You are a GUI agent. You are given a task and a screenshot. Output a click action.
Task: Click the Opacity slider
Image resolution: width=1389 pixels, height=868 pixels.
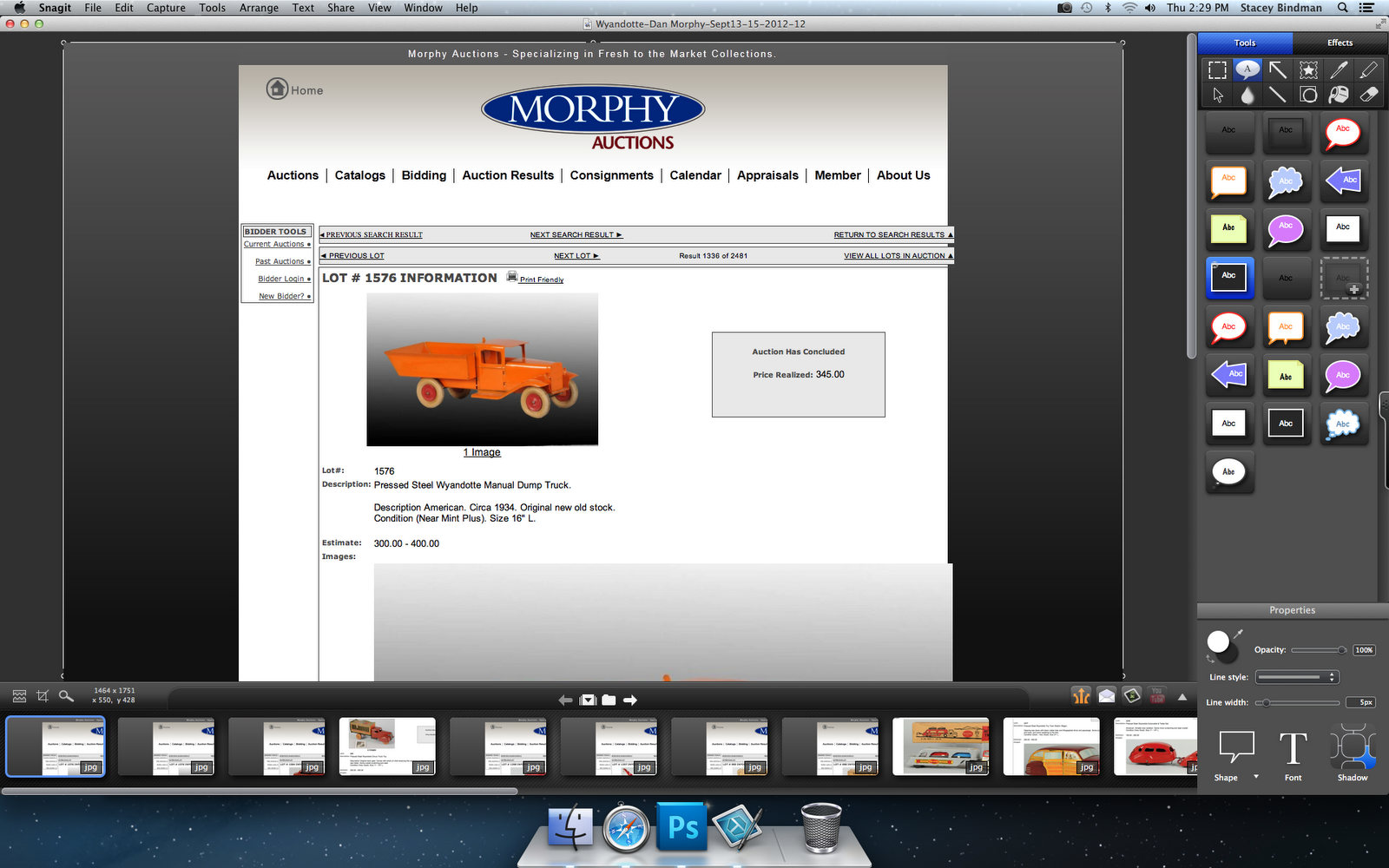[1319, 650]
